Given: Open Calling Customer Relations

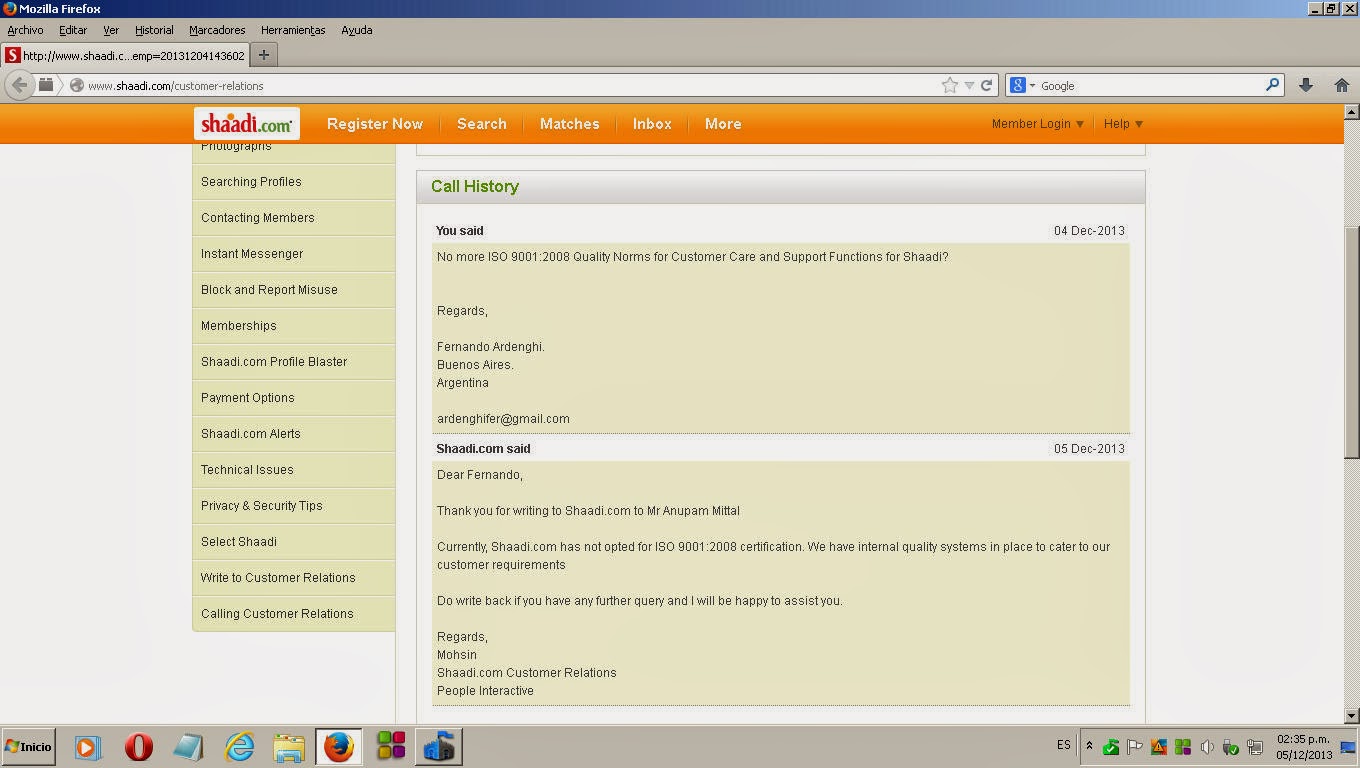Looking at the screenshot, I should (294, 614).
